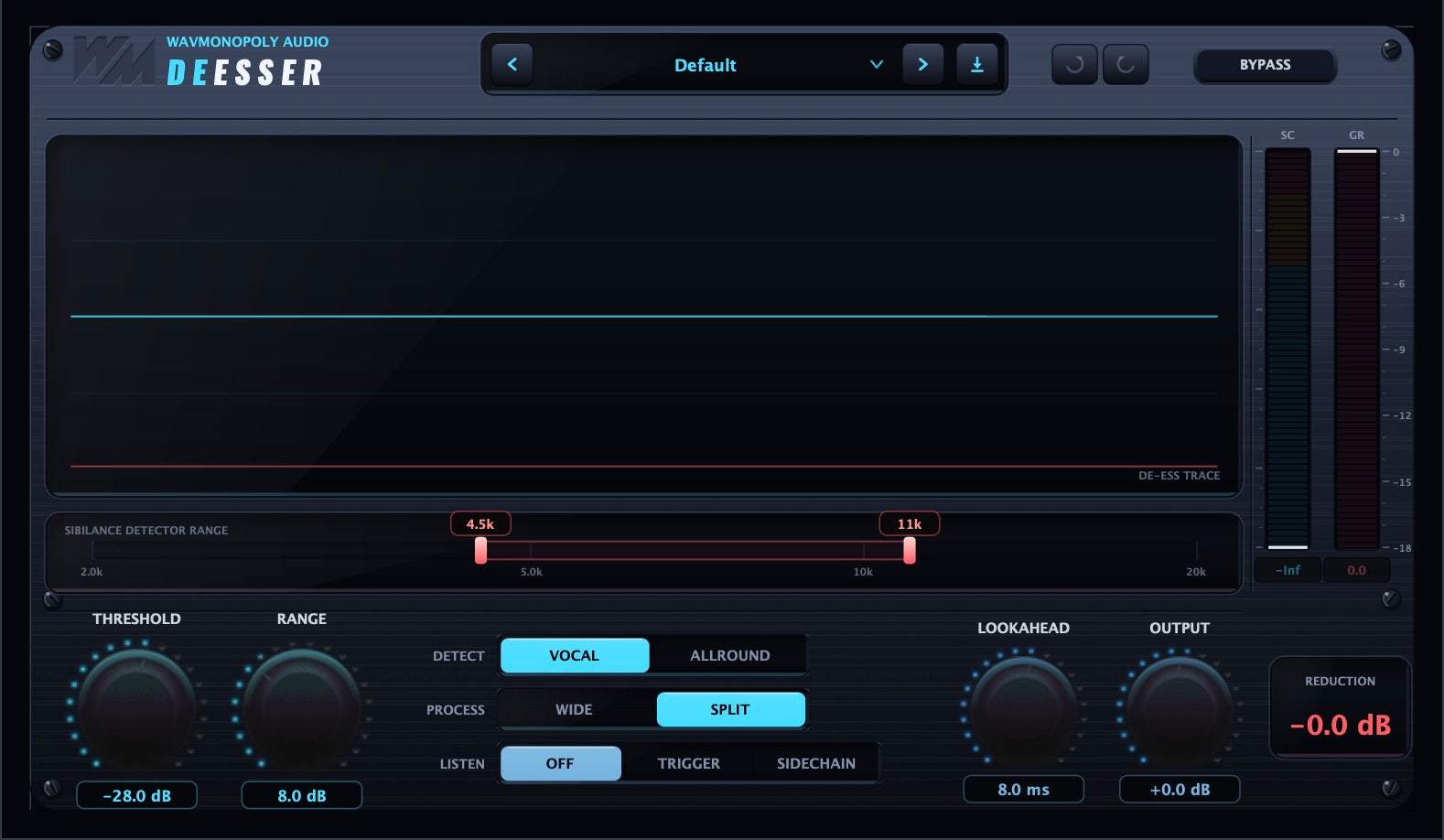Open the Default preset dropdown
Viewport: 1444px width, 840px height.
pyautogui.click(x=705, y=65)
